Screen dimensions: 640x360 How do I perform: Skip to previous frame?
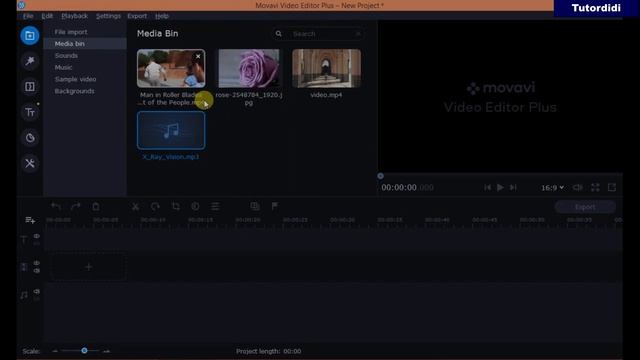(487, 187)
